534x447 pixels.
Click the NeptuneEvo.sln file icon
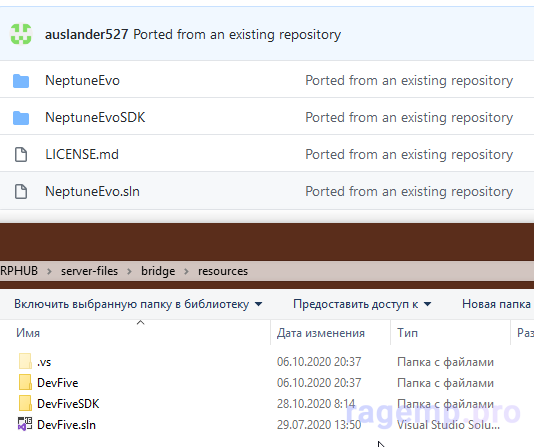pos(21,191)
